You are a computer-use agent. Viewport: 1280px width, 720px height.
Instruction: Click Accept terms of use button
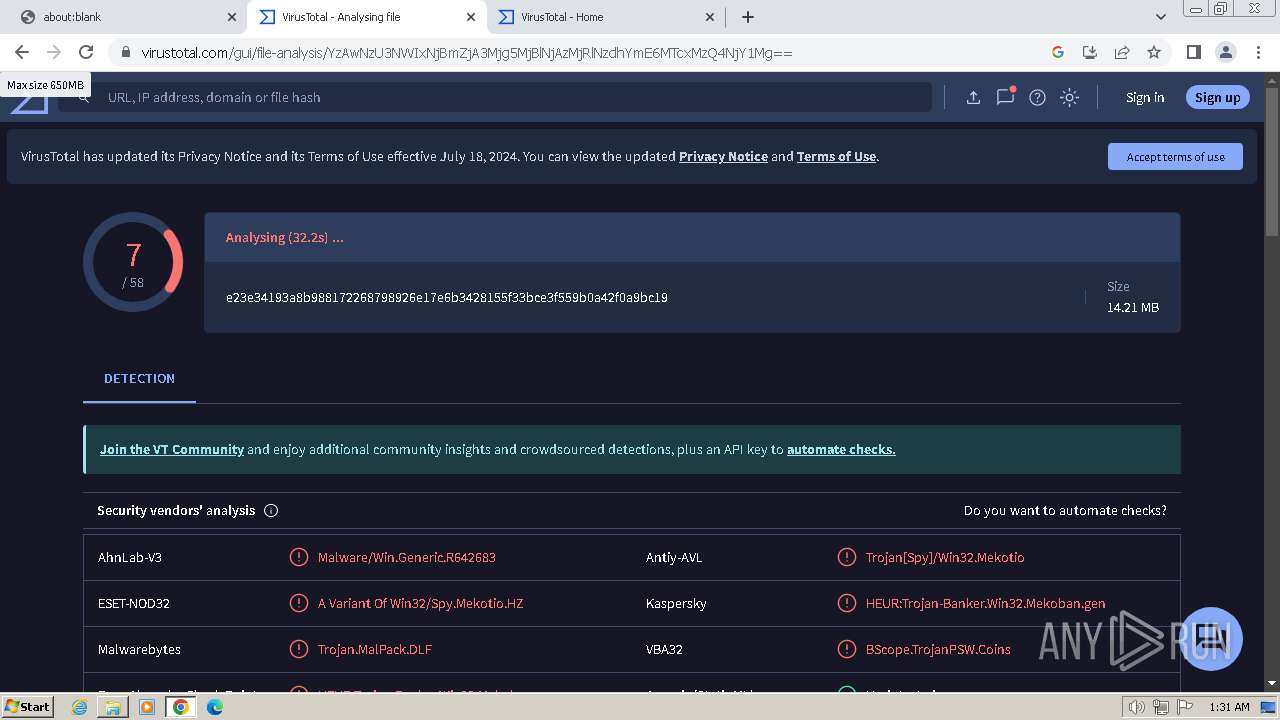(x=1175, y=157)
